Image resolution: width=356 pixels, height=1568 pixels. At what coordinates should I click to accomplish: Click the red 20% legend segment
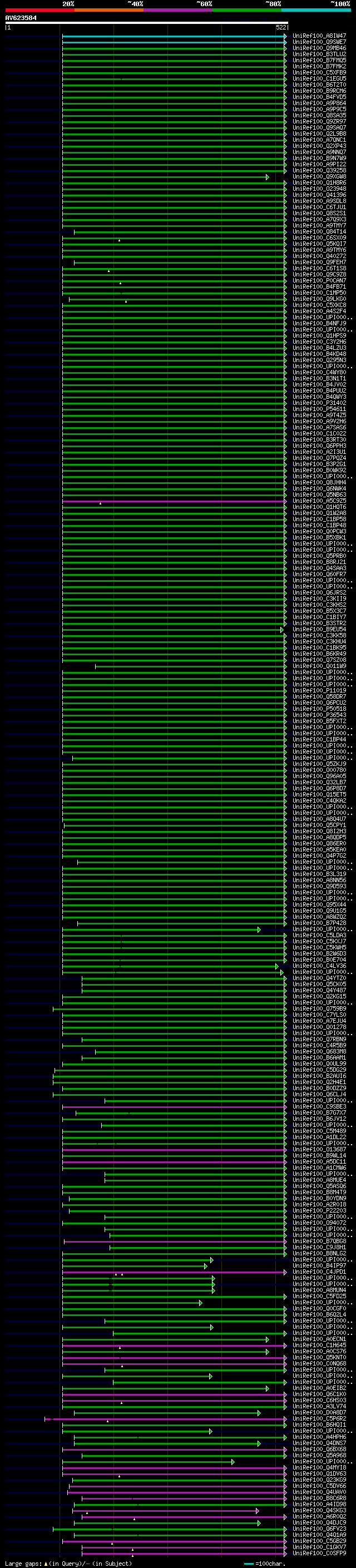[x=39, y=10]
